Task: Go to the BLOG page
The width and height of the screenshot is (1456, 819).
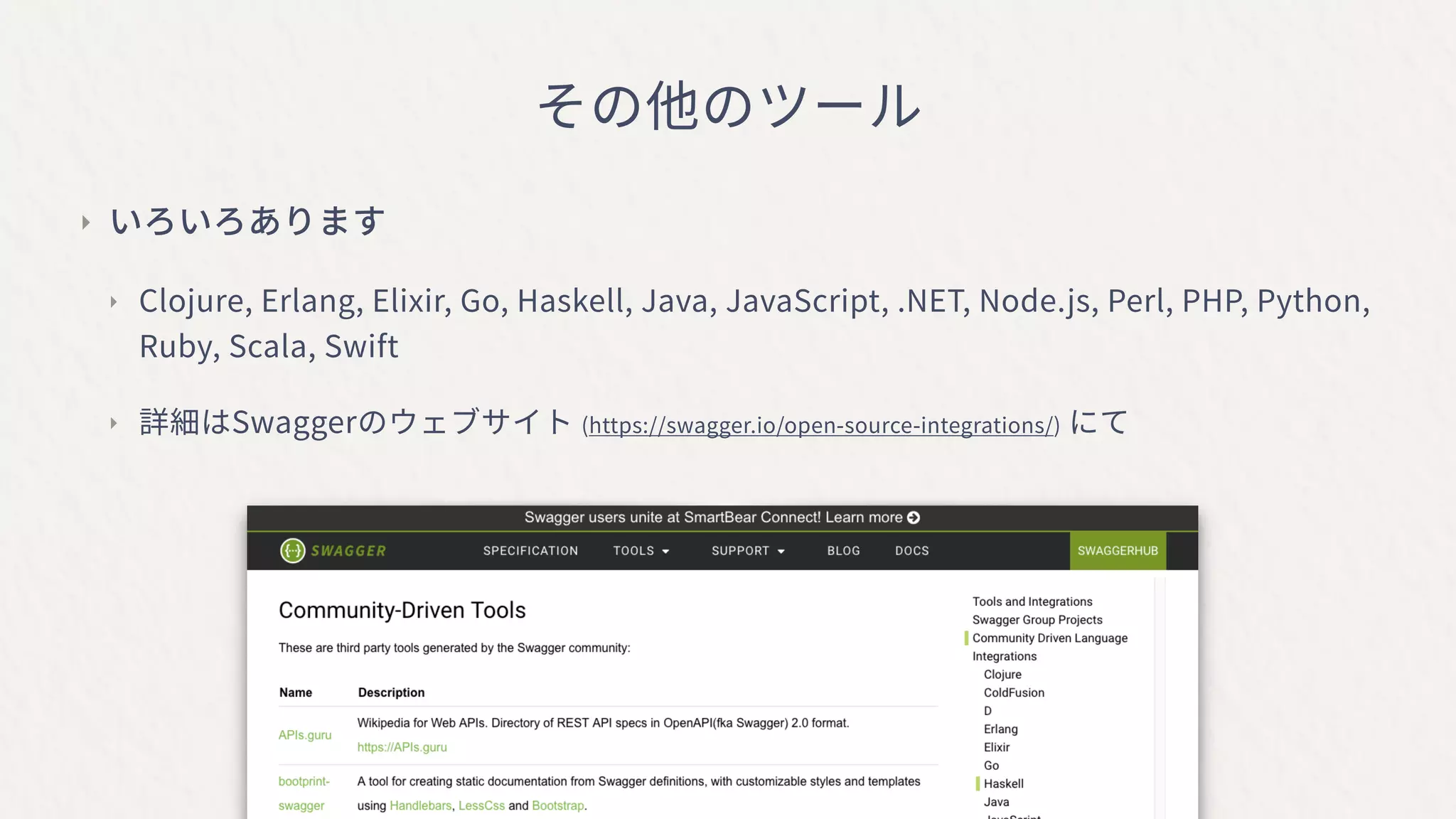Action: tap(843, 551)
